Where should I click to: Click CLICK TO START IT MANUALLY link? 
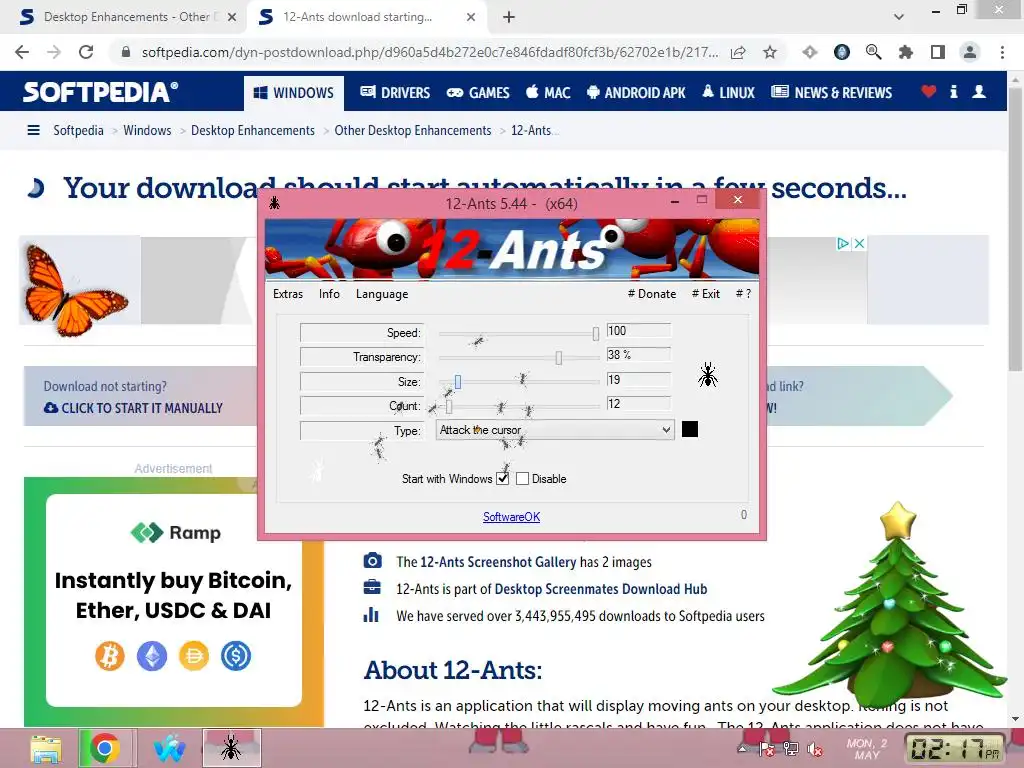pyautogui.click(x=133, y=408)
